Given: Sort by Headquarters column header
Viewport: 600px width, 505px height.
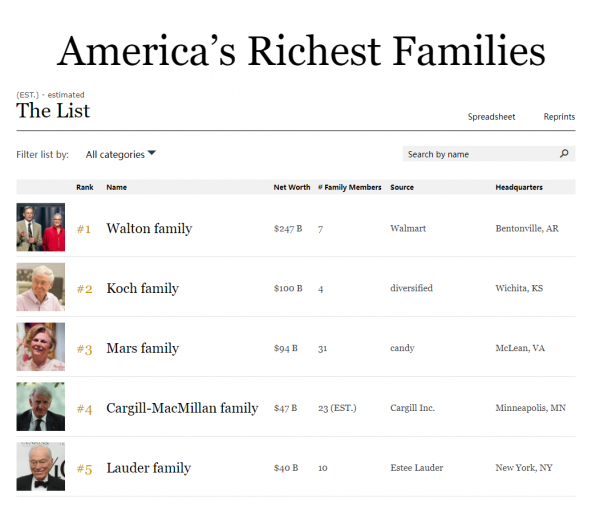Looking at the screenshot, I should (x=519, y=187).
